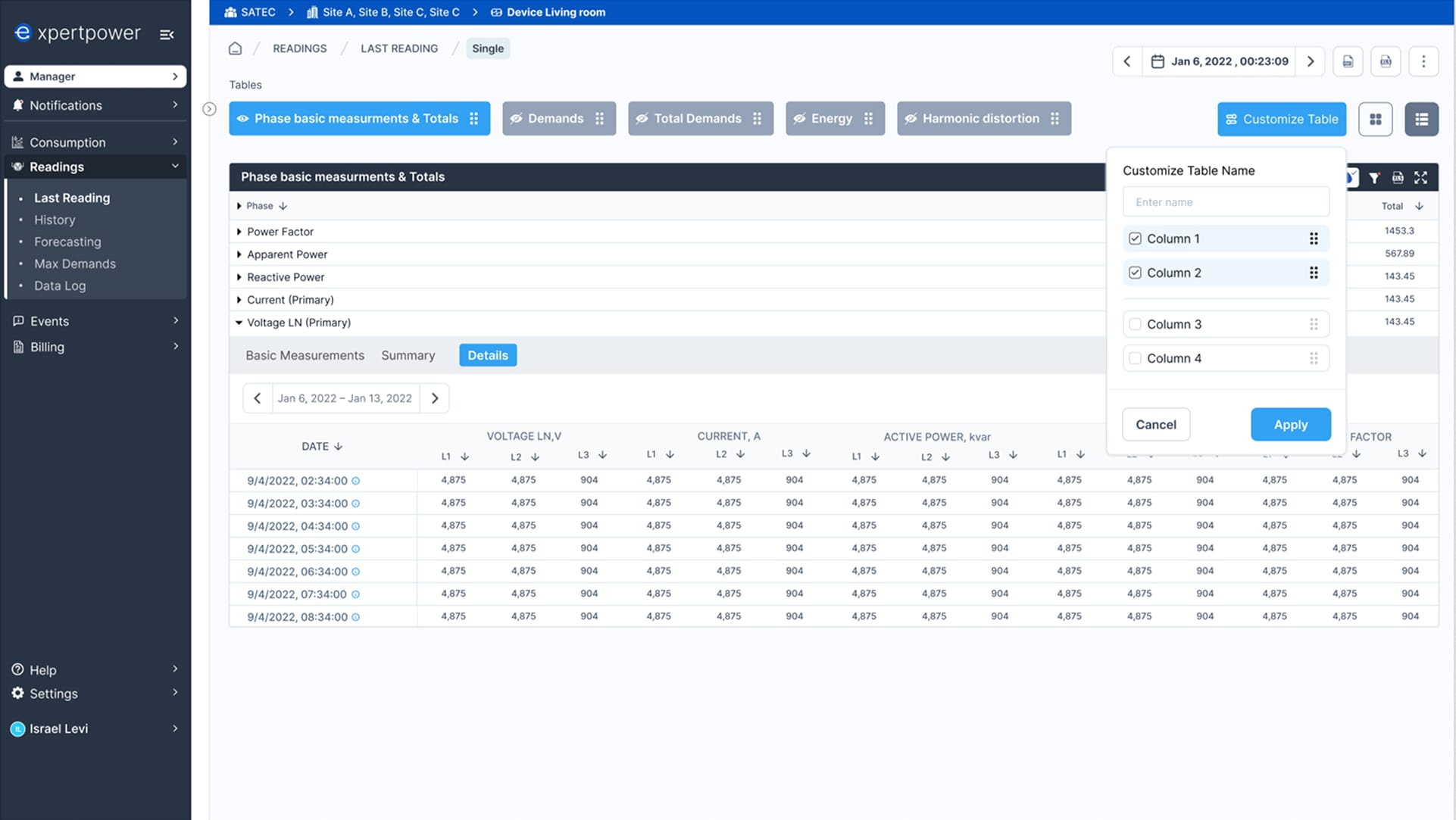This screenshot has width=1456, height=820.
Task: Switch to the Summary tab
Action: coord(408,355)
